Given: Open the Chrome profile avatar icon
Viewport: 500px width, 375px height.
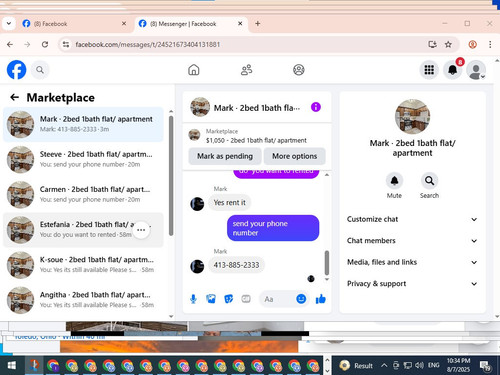Looking at the screenshot, I should pyautogui.click(x=472, y=44).
